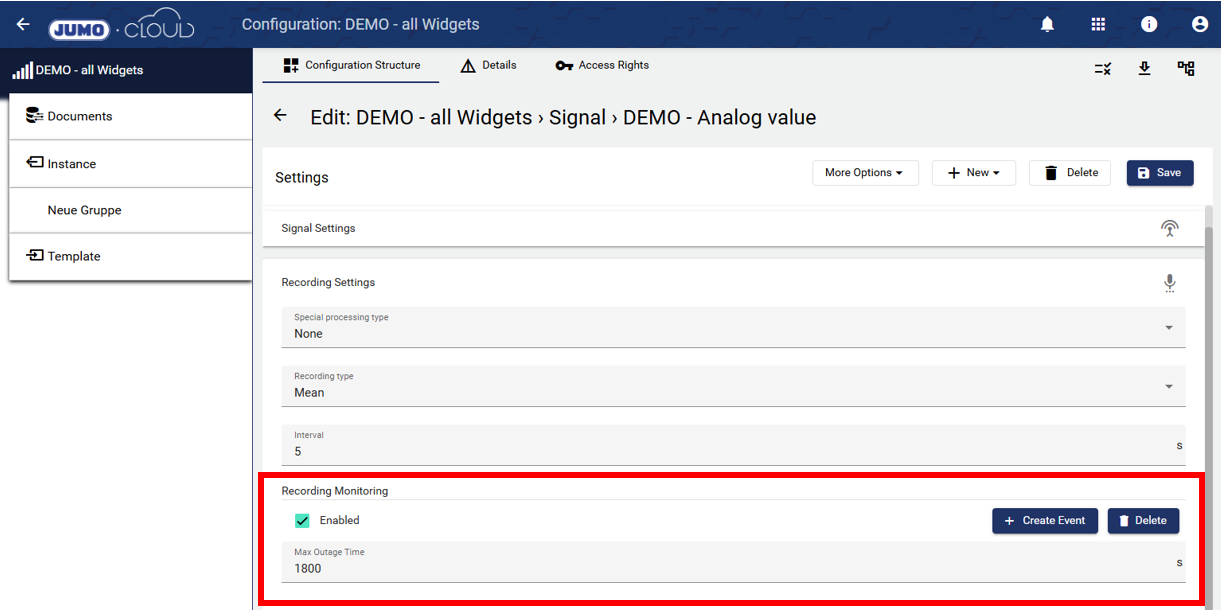Uncheck the Enabled recording monitoring checkbox
This screenshot has width=1221, height=612.
303,520
